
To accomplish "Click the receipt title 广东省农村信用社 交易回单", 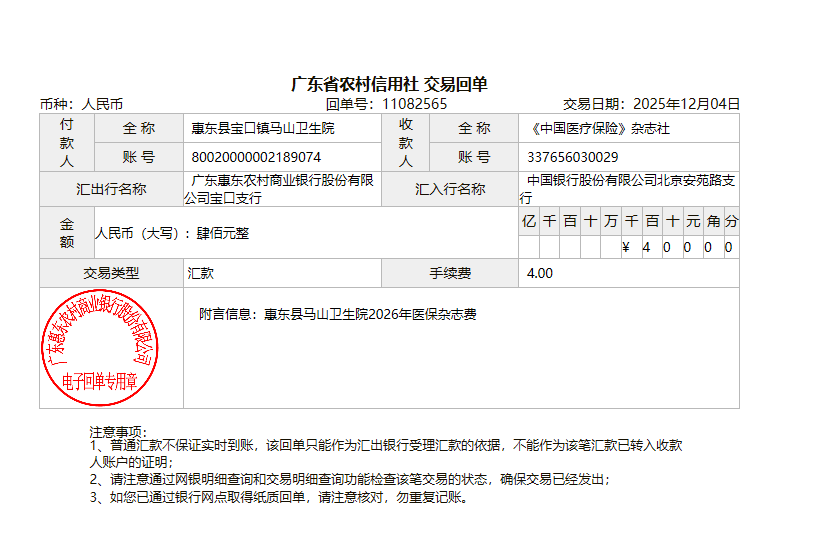I will 389,84.
